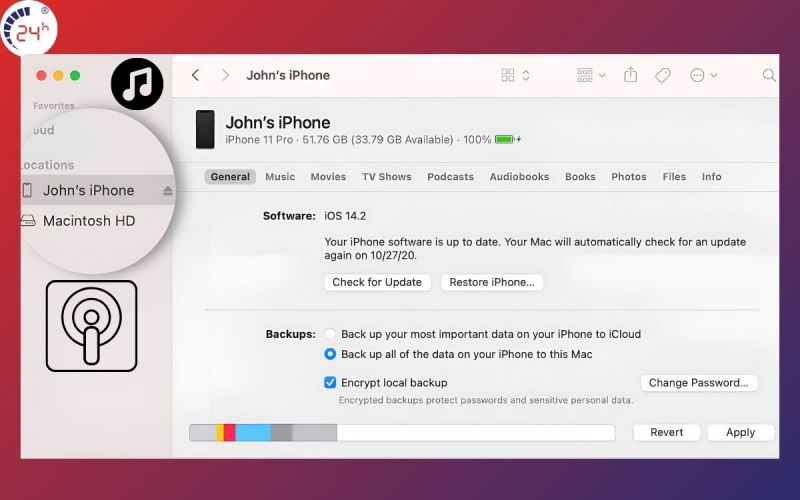Click the Macintosh HD drive icon
800x500 pixels.
[x=28, y=220]
